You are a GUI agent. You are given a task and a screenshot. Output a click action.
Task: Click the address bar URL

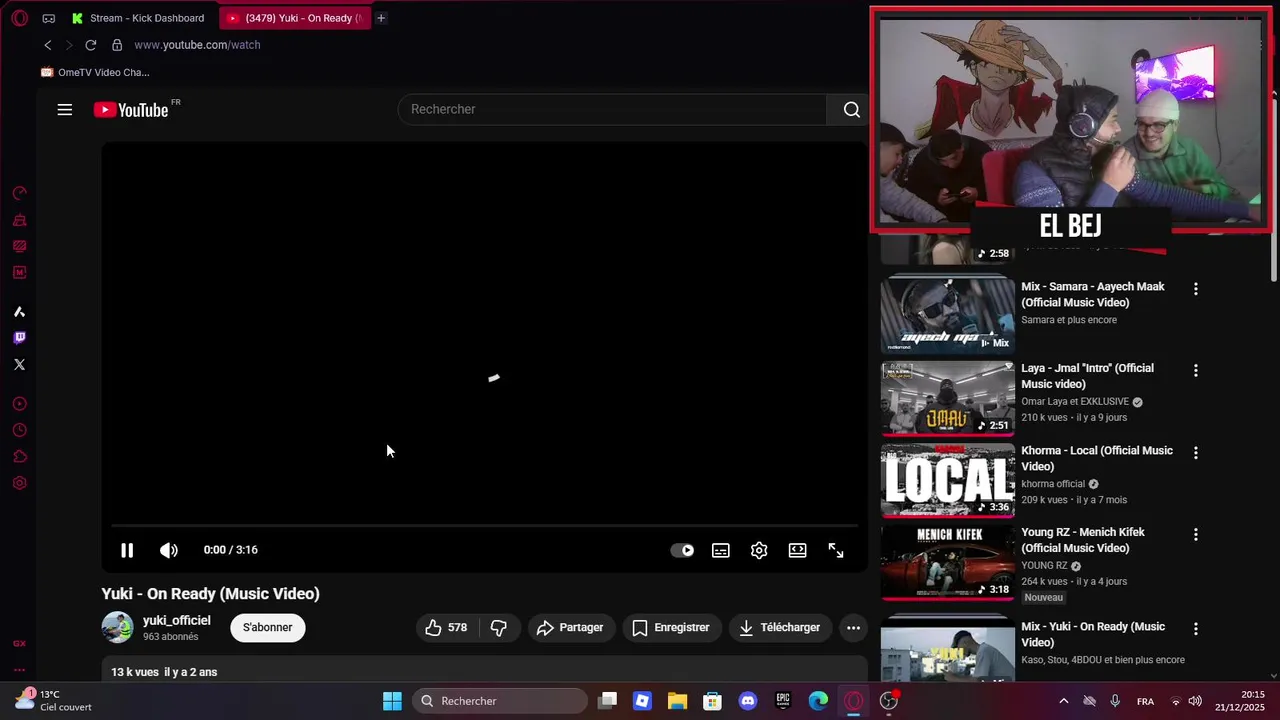(197, 45)
